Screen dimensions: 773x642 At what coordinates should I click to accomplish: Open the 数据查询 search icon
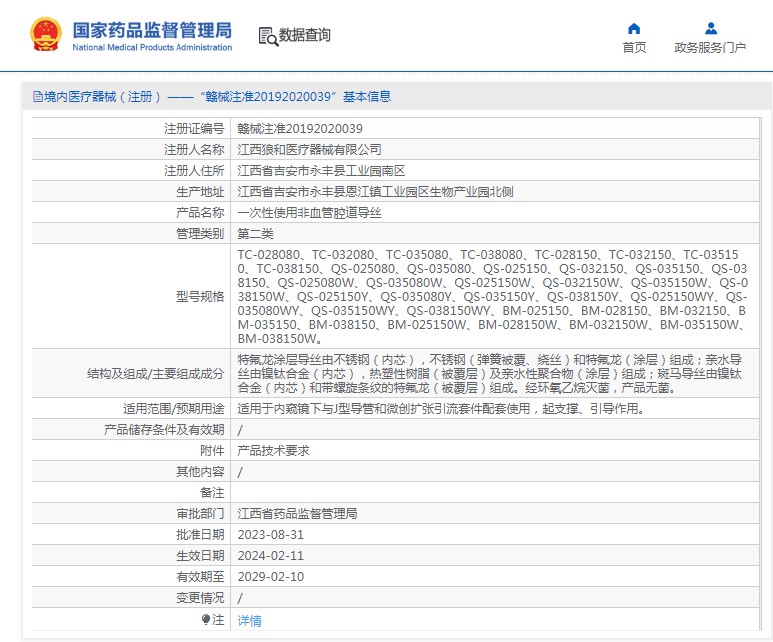pos(268,36)
